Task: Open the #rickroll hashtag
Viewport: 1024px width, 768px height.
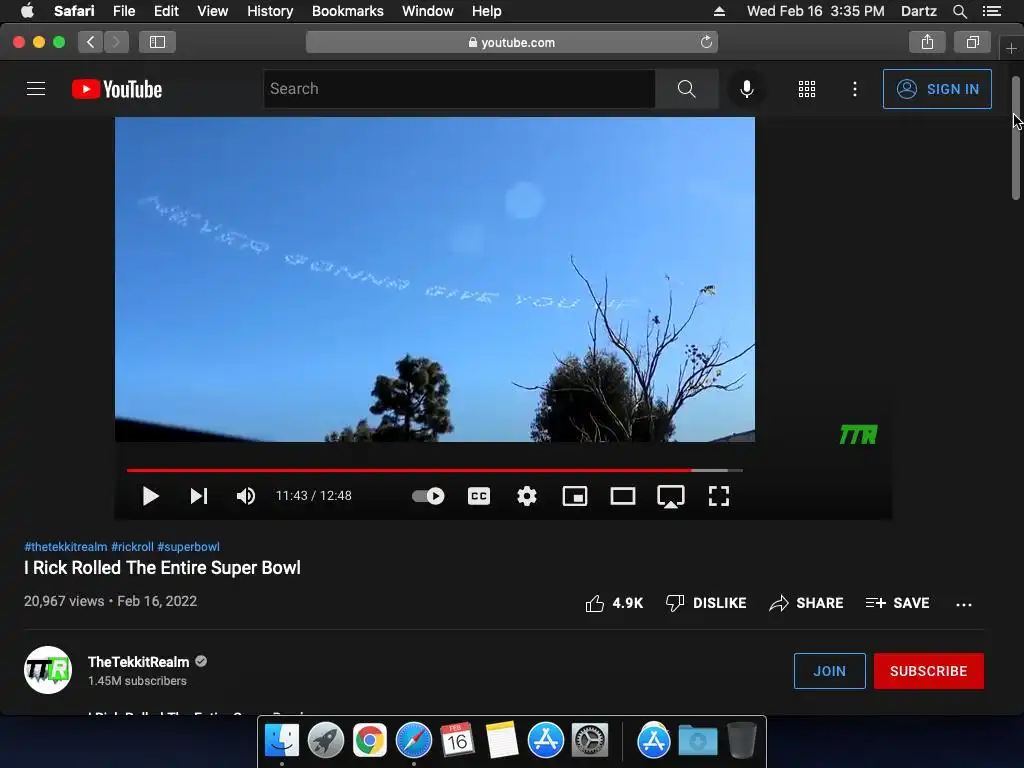Action: click(133, 547)
